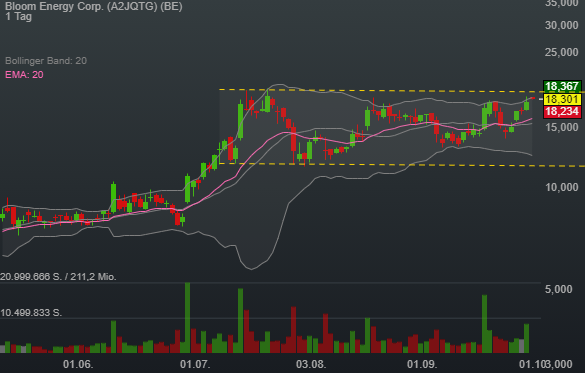Click the 01.06. date label

click(x=78, y=364)
